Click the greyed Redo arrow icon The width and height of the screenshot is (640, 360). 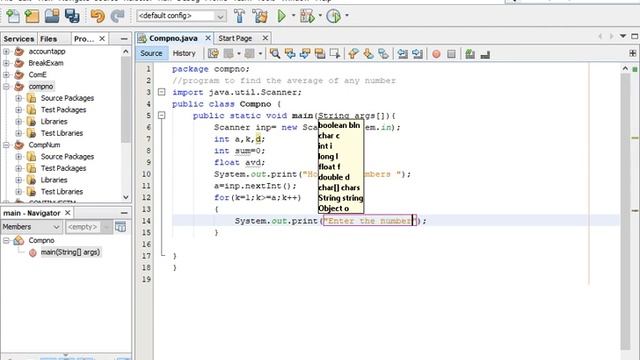(118, 16)
